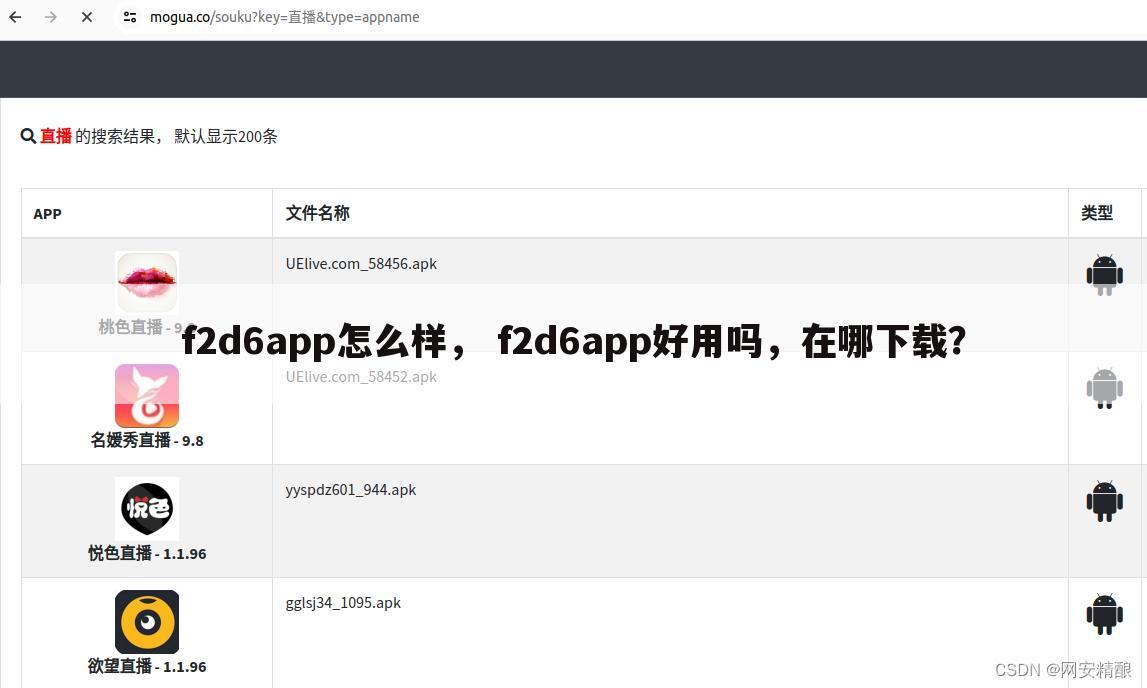
Task: Open the 名媛秀直播 app icon
Action: [x=146, y=396]
